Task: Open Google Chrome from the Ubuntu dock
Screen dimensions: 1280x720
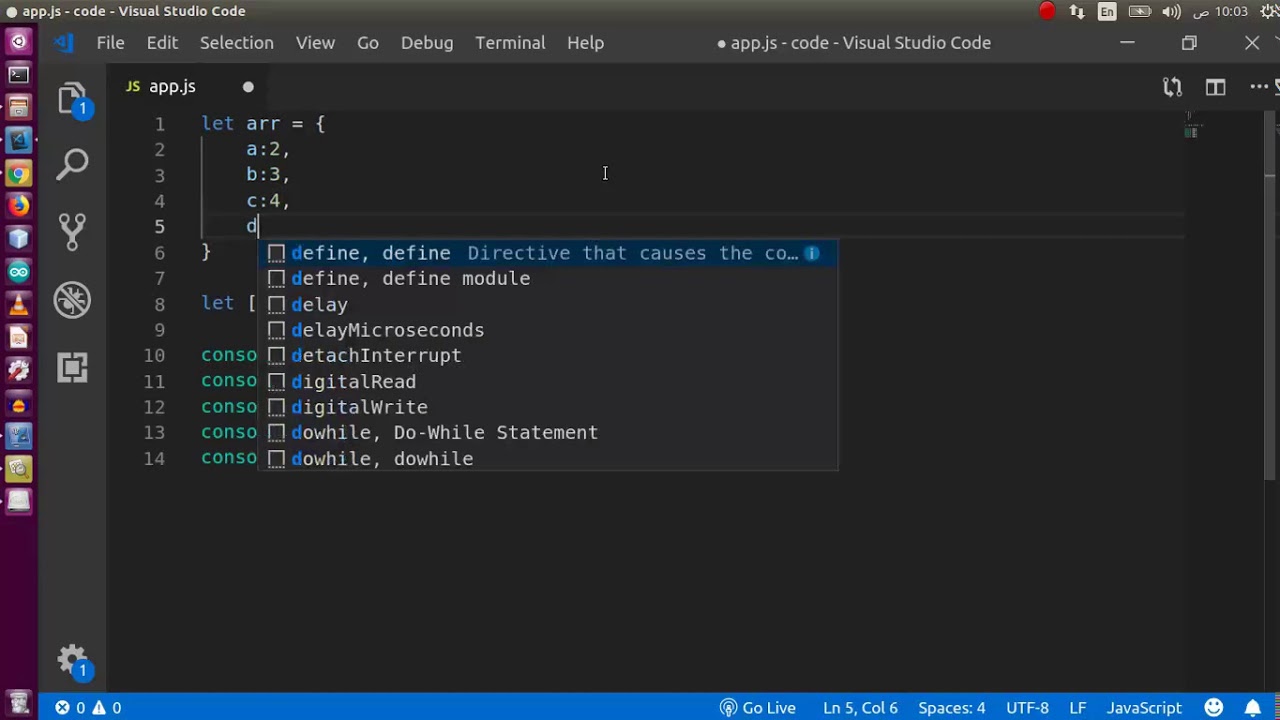Action: coord(18,174)
